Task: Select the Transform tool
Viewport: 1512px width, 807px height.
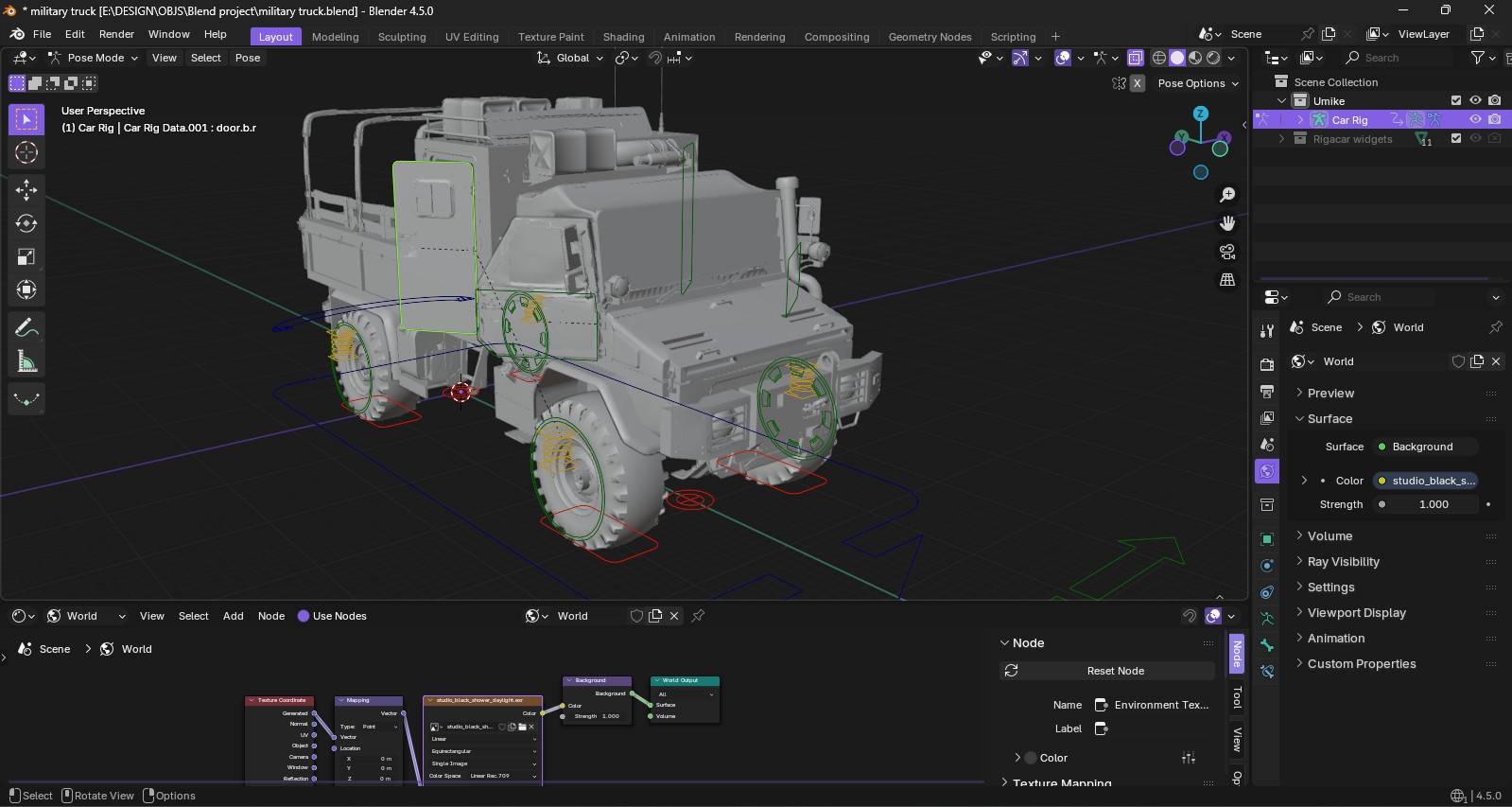Action: (26, 289)
